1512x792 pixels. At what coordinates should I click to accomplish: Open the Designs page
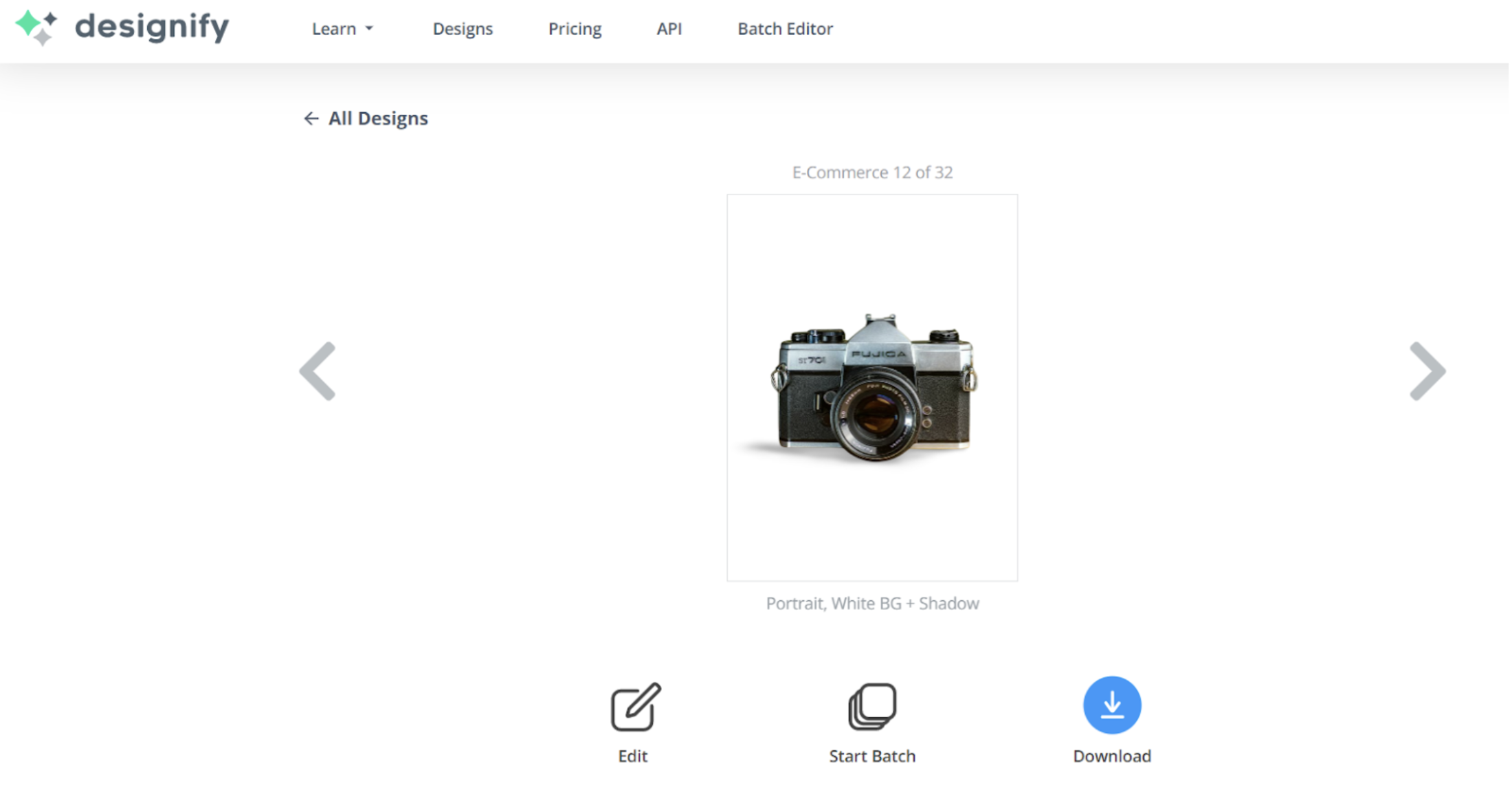pos(463,29)
